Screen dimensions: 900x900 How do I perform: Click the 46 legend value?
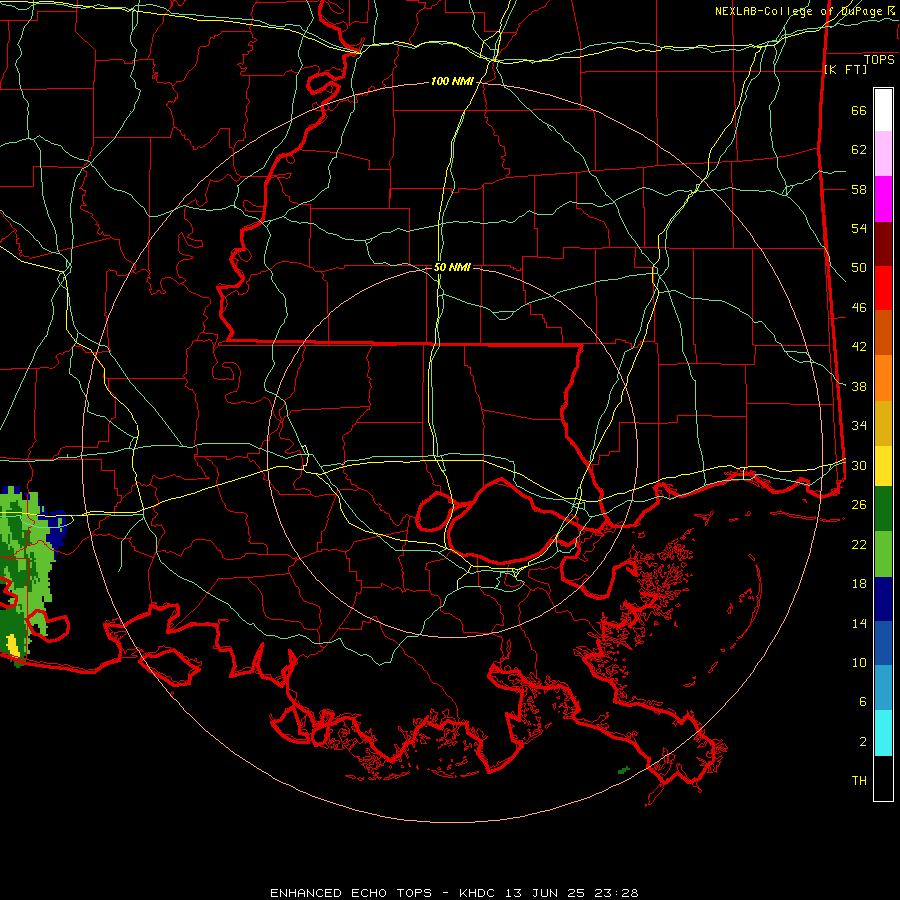(x=859, y=308)
